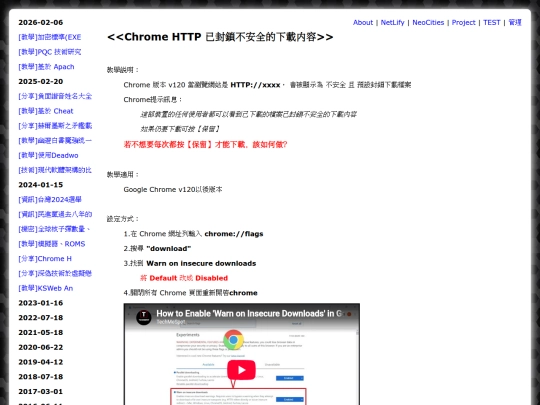Open the sidebar article ending with 'ROMS'

pyautogui.click(x=52, y=244)
